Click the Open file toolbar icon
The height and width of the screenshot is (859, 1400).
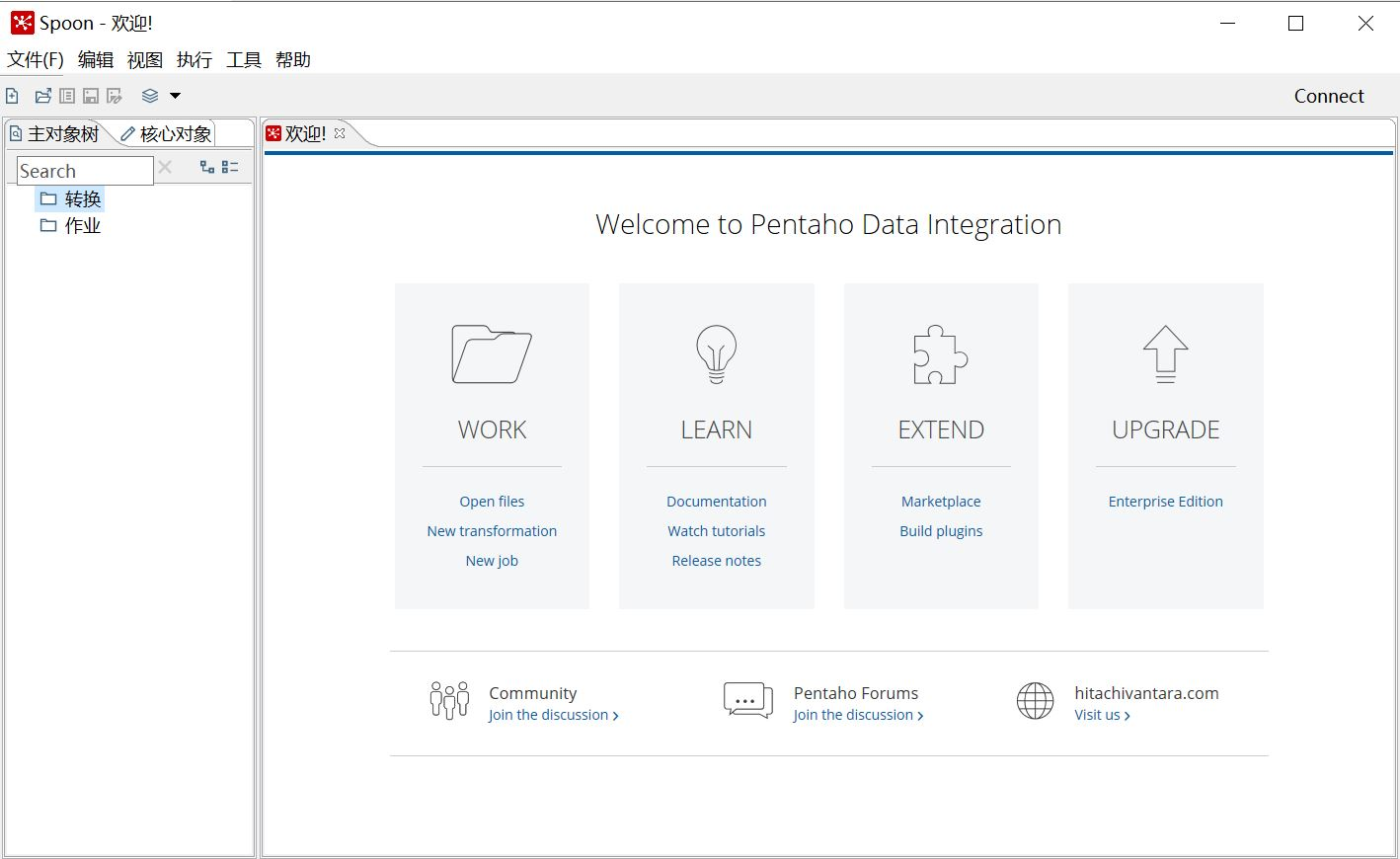(x=42, y=96)
